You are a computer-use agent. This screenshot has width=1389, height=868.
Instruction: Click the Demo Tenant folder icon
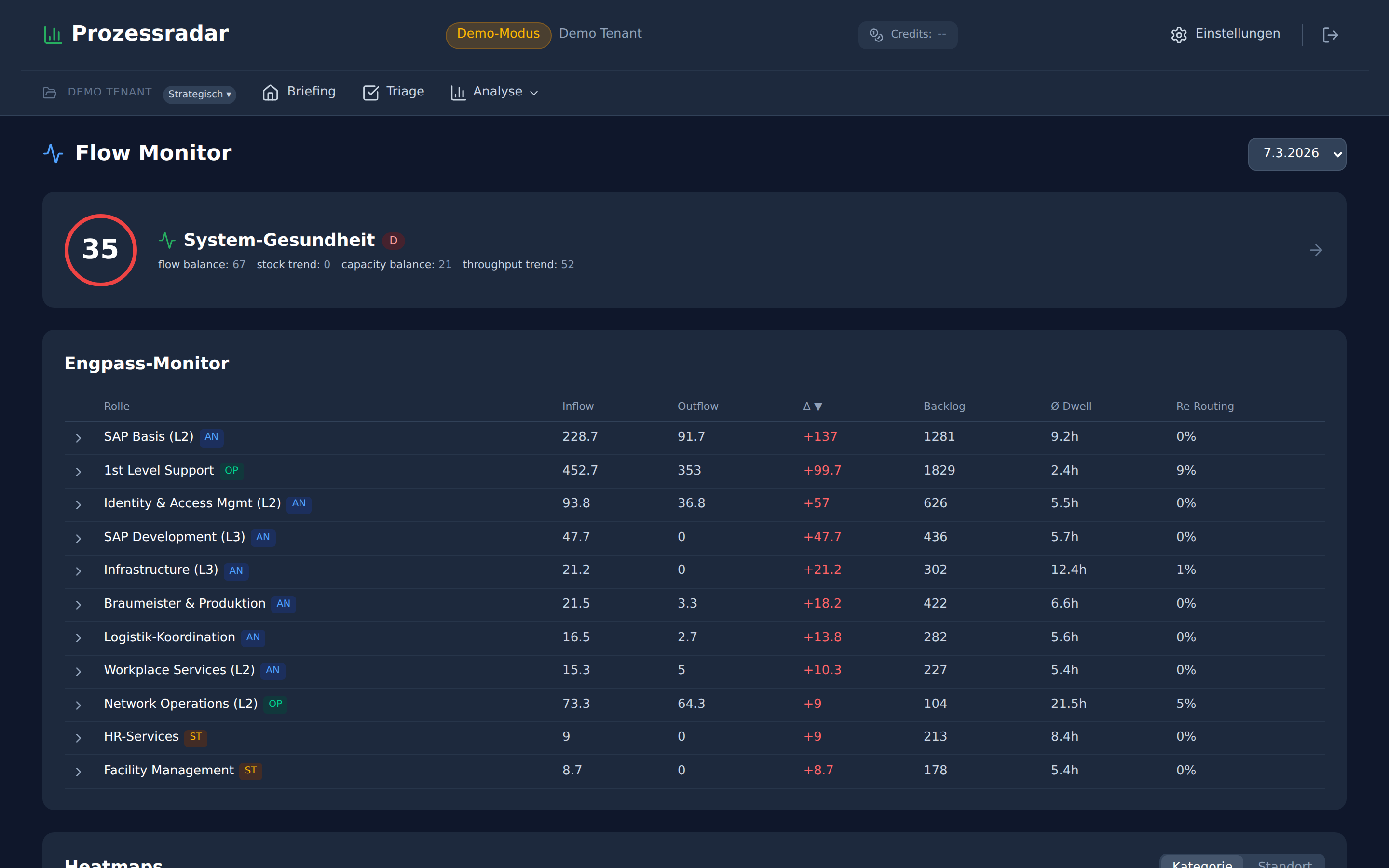click(x=50, y=93)
